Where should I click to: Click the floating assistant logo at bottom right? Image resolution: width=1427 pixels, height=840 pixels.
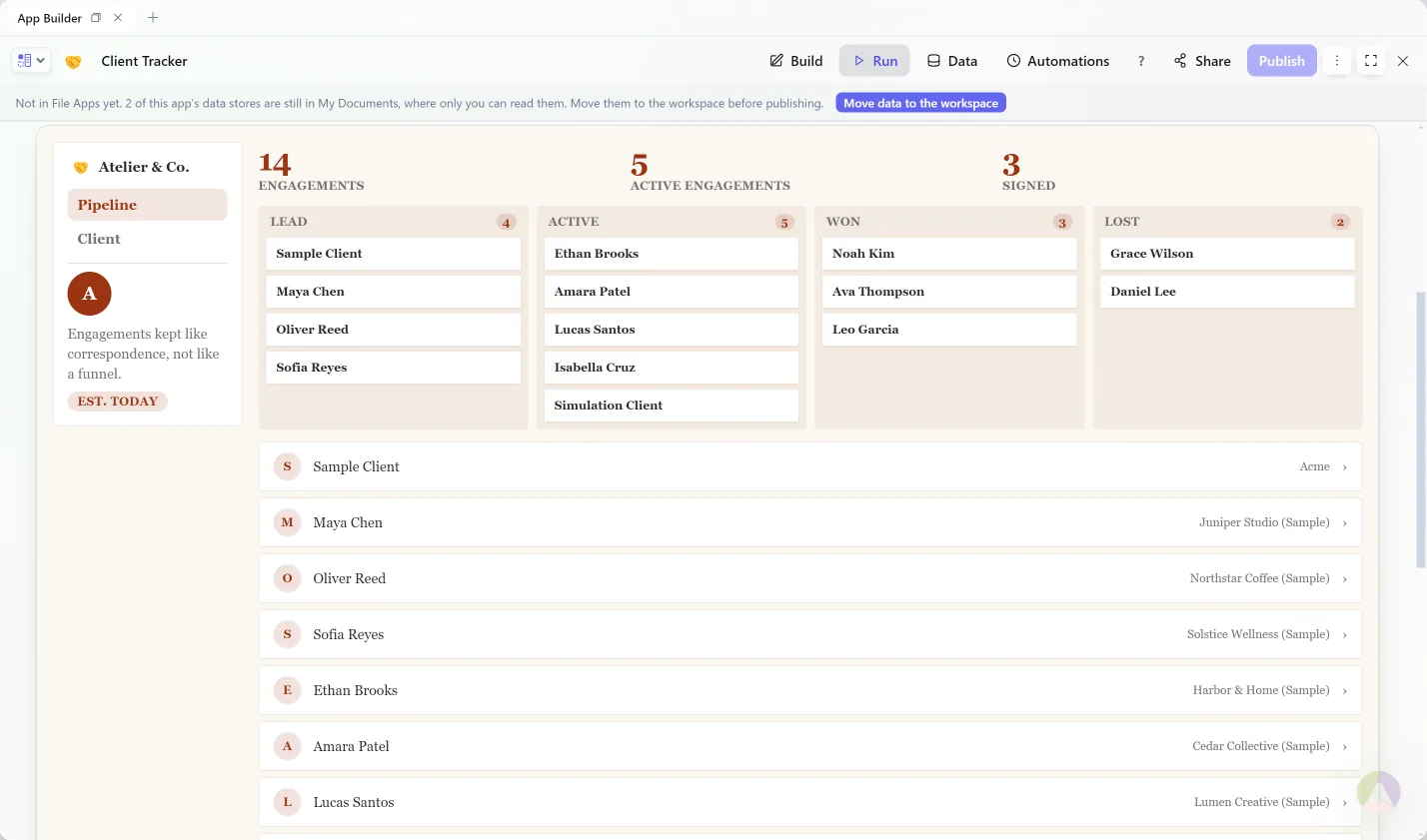pyautogui.click(x=1379, y=792)
